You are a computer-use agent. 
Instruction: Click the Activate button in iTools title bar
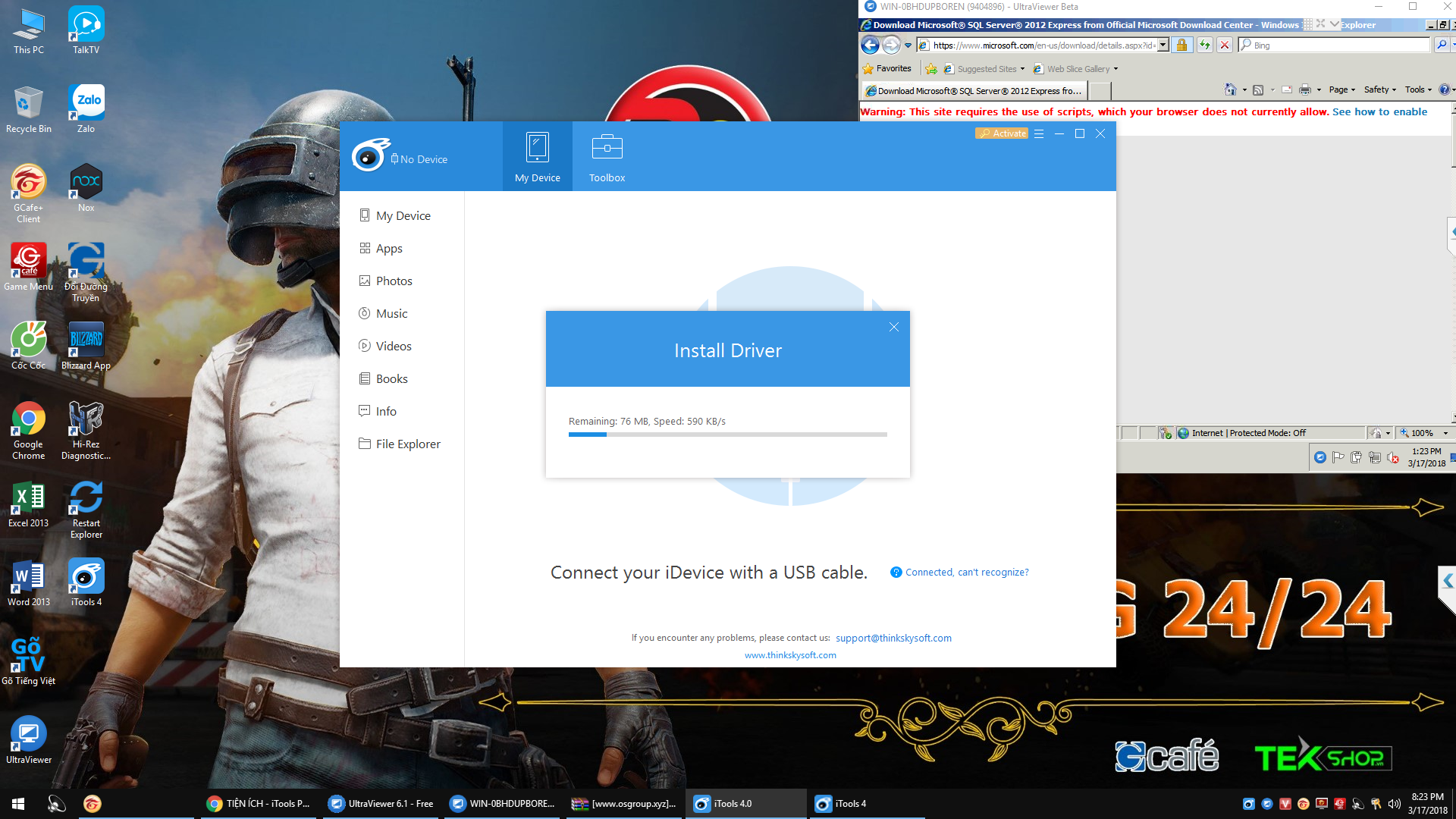pyautogui.click(x=1001, y=133)
